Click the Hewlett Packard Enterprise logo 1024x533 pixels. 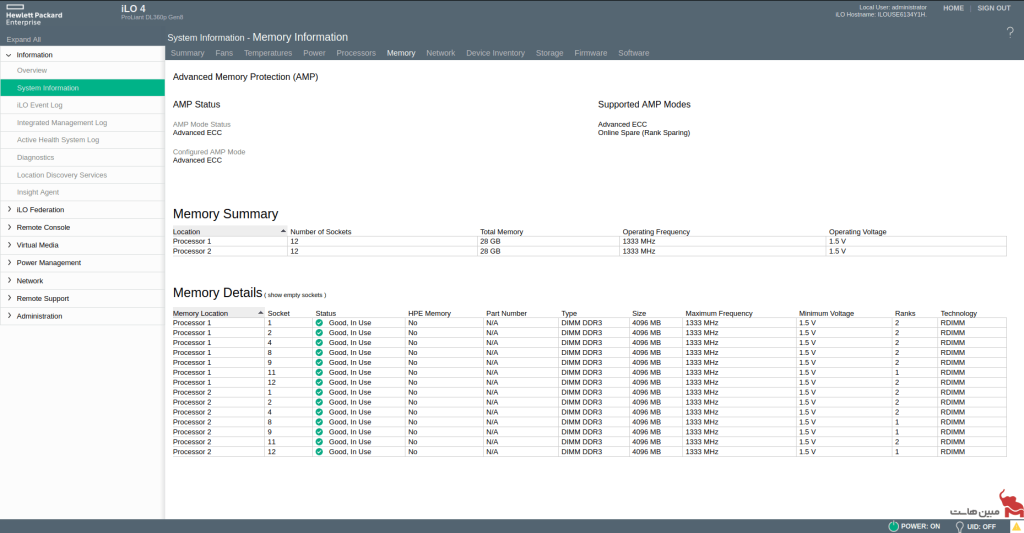pos(34,14)
